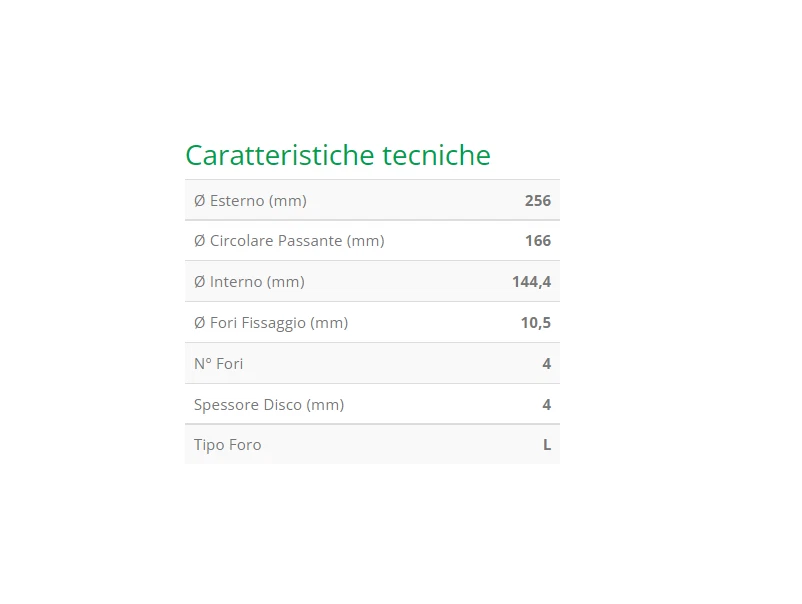Click the Ø symbol before Fori Fissaggio
The image size is (802, 604).
200,323
